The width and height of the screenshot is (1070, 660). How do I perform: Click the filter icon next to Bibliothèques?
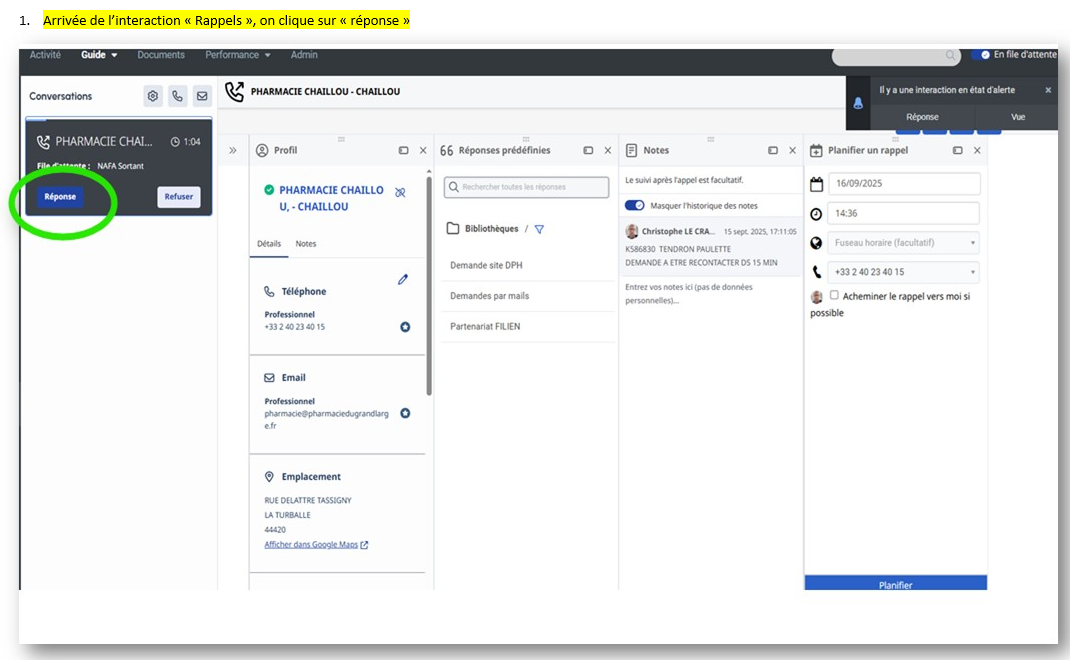(539, 229)
